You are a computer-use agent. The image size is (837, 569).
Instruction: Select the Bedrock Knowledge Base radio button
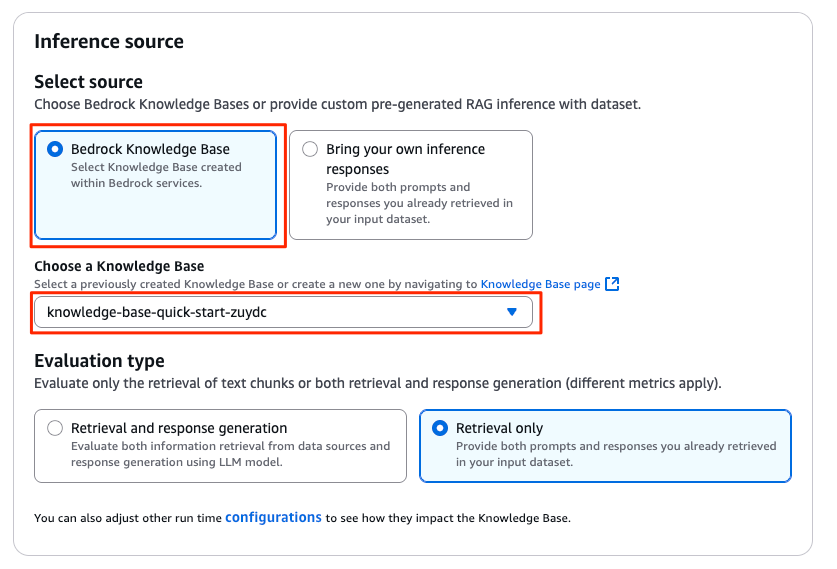(x=55, y=149)
